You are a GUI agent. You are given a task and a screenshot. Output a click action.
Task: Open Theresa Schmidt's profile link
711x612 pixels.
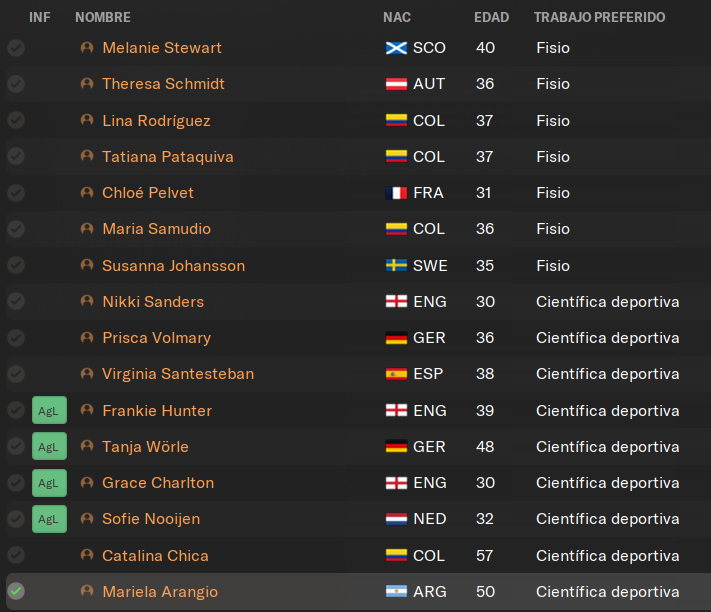tap(163, 84)
